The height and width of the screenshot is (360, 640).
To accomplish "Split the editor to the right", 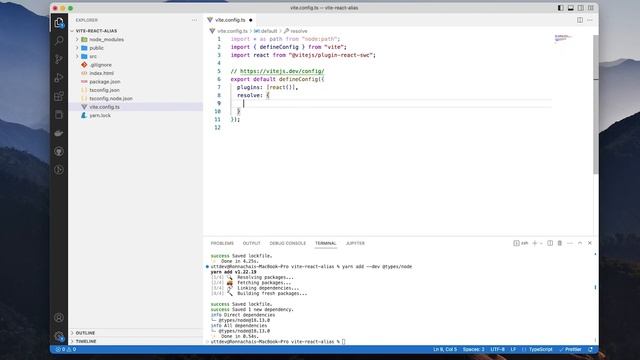I will tap(580, 20).
